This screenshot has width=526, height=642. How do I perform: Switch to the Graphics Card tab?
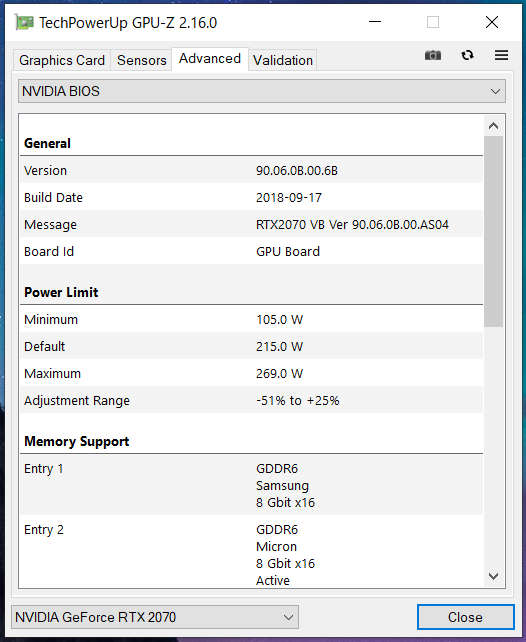click(x=62, y=60)
